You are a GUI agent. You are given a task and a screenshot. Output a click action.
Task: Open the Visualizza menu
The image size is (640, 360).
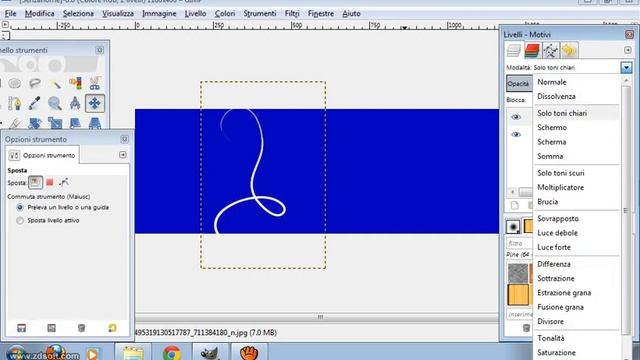(x=118, y=13)
